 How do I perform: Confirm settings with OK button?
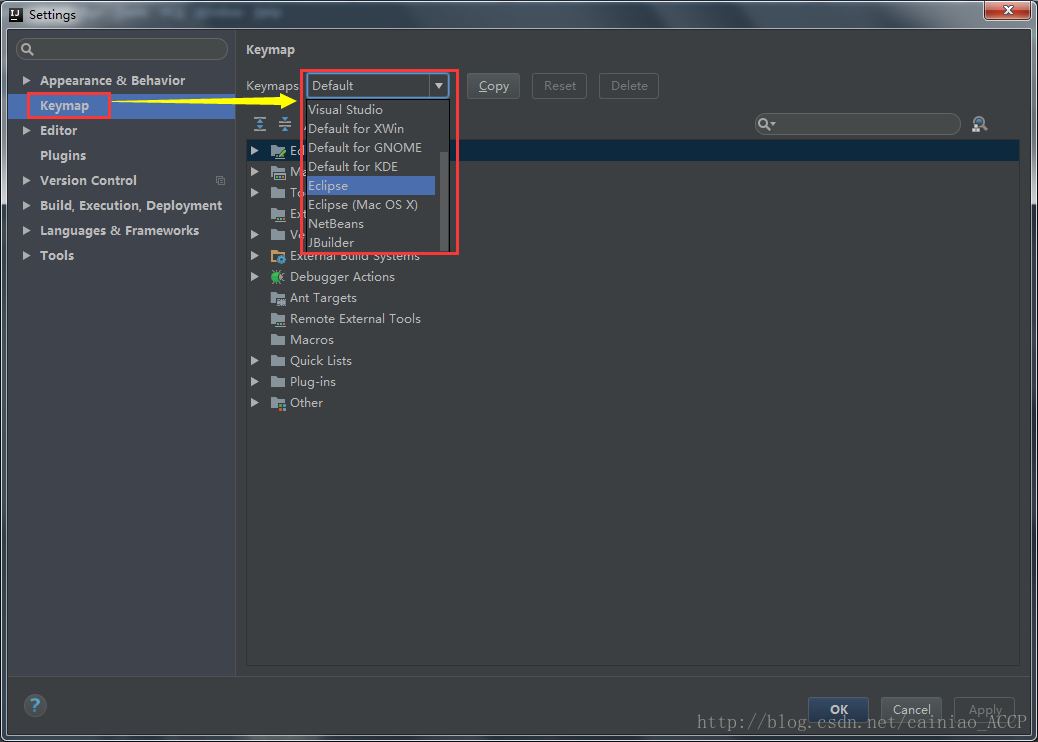838,710
